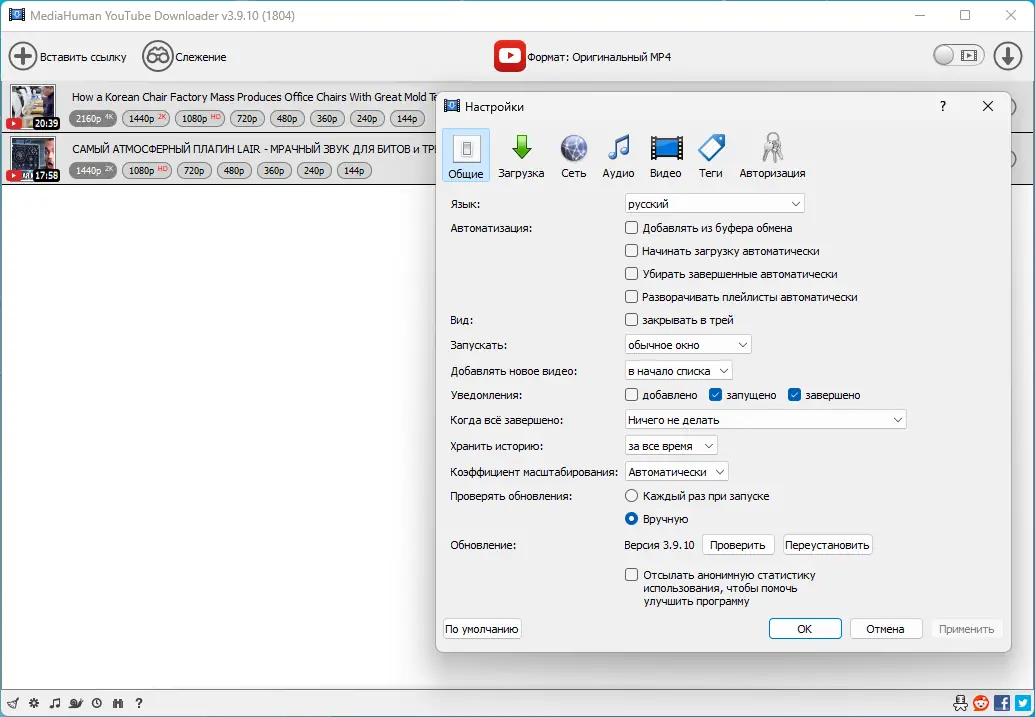Click the Korean Chair Factory video thumbnail

click(33, 106)
